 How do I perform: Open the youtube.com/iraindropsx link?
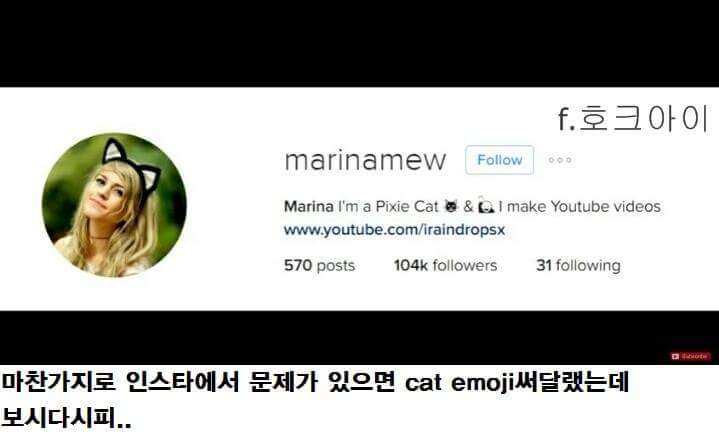[394, 230]
